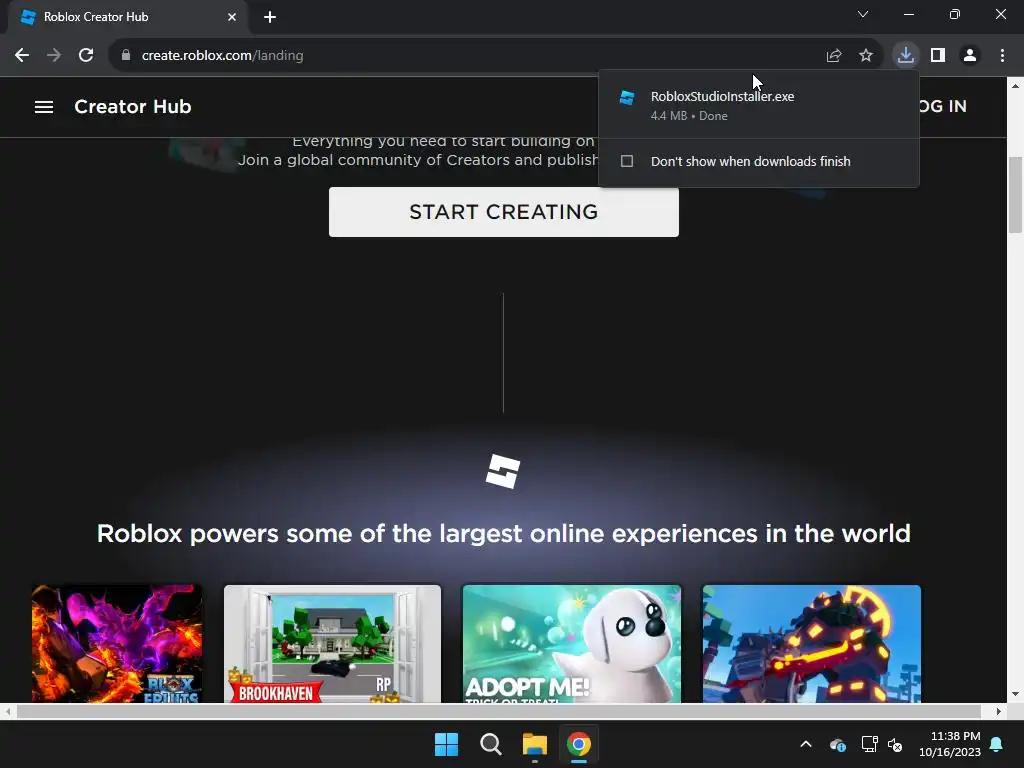This screenshot has height=768, width=1024.
Task: Open the Creator Hub hamburger menu
Action: coord(44,106)
